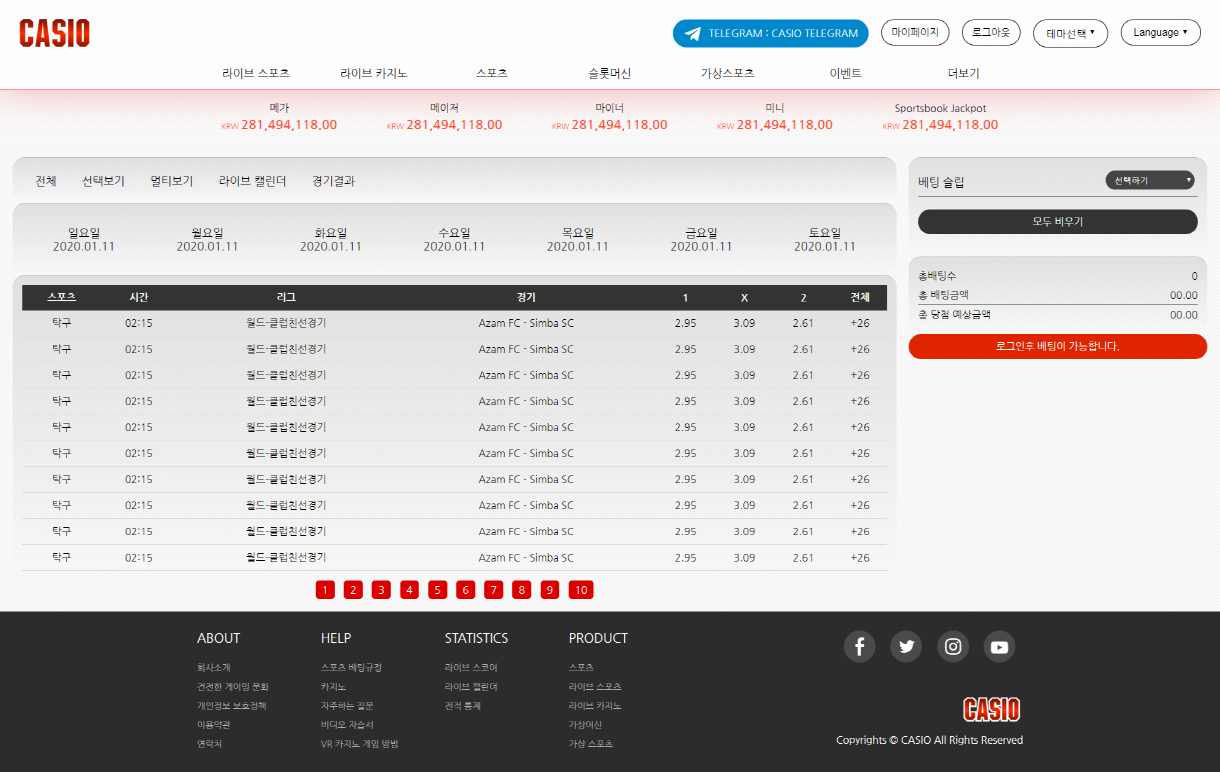Click the CASIO logo in footer

point(991,710)
